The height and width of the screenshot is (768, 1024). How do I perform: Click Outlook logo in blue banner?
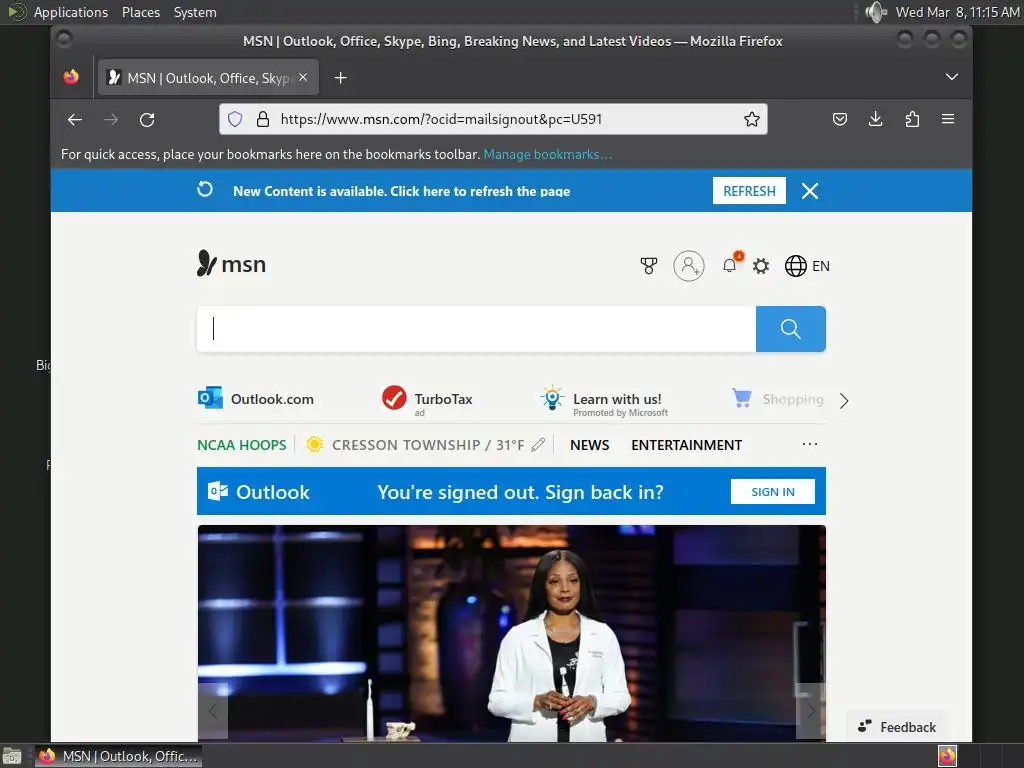click(x=259, y=492)
